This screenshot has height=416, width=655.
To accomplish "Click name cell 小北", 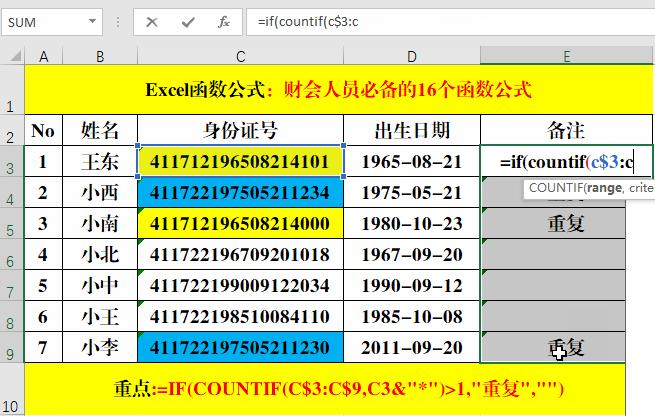I will 100,254.
